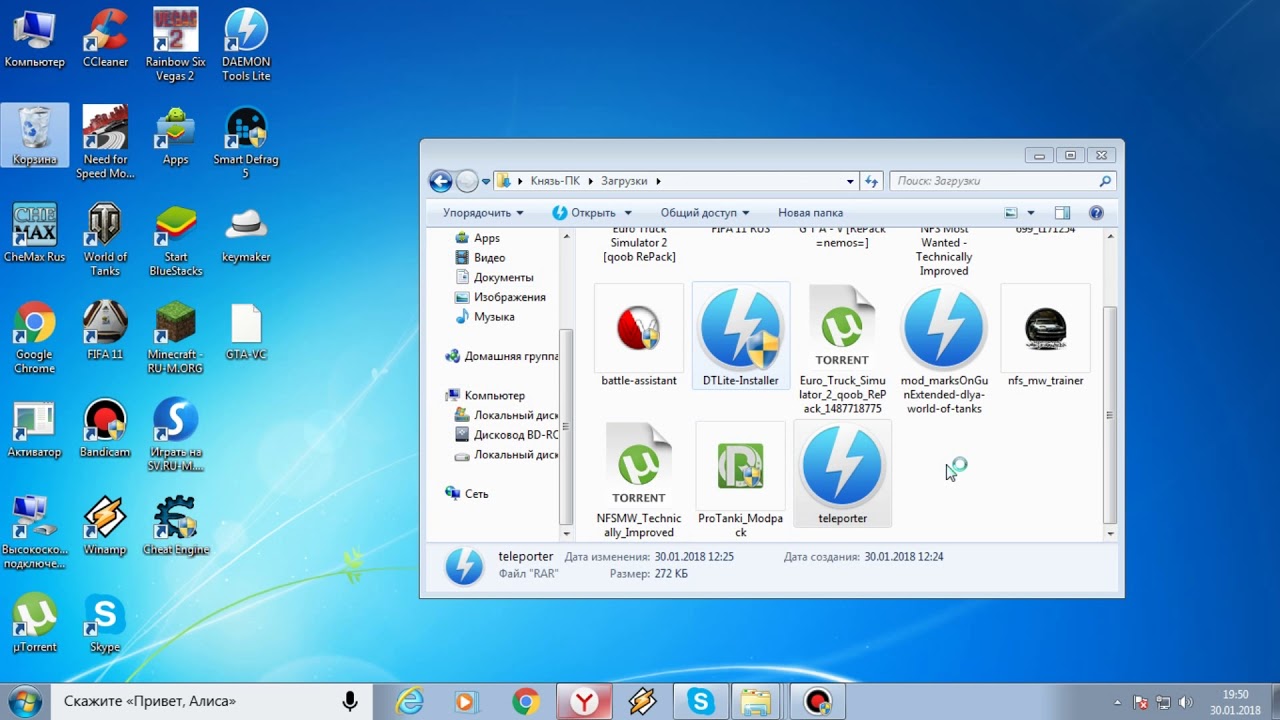Select the Skype desktop shortcut

[x=105, y=624]
